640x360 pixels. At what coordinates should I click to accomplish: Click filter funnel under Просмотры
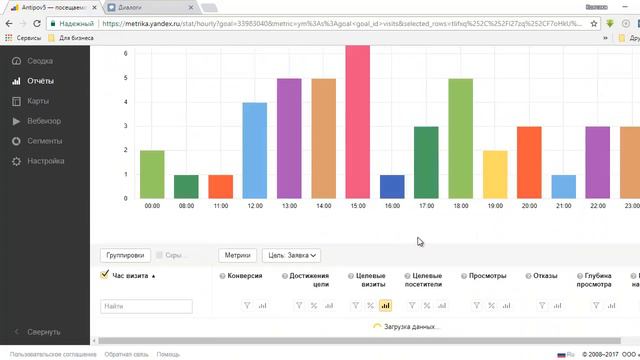pyautogui.click(x=476, y=305)
